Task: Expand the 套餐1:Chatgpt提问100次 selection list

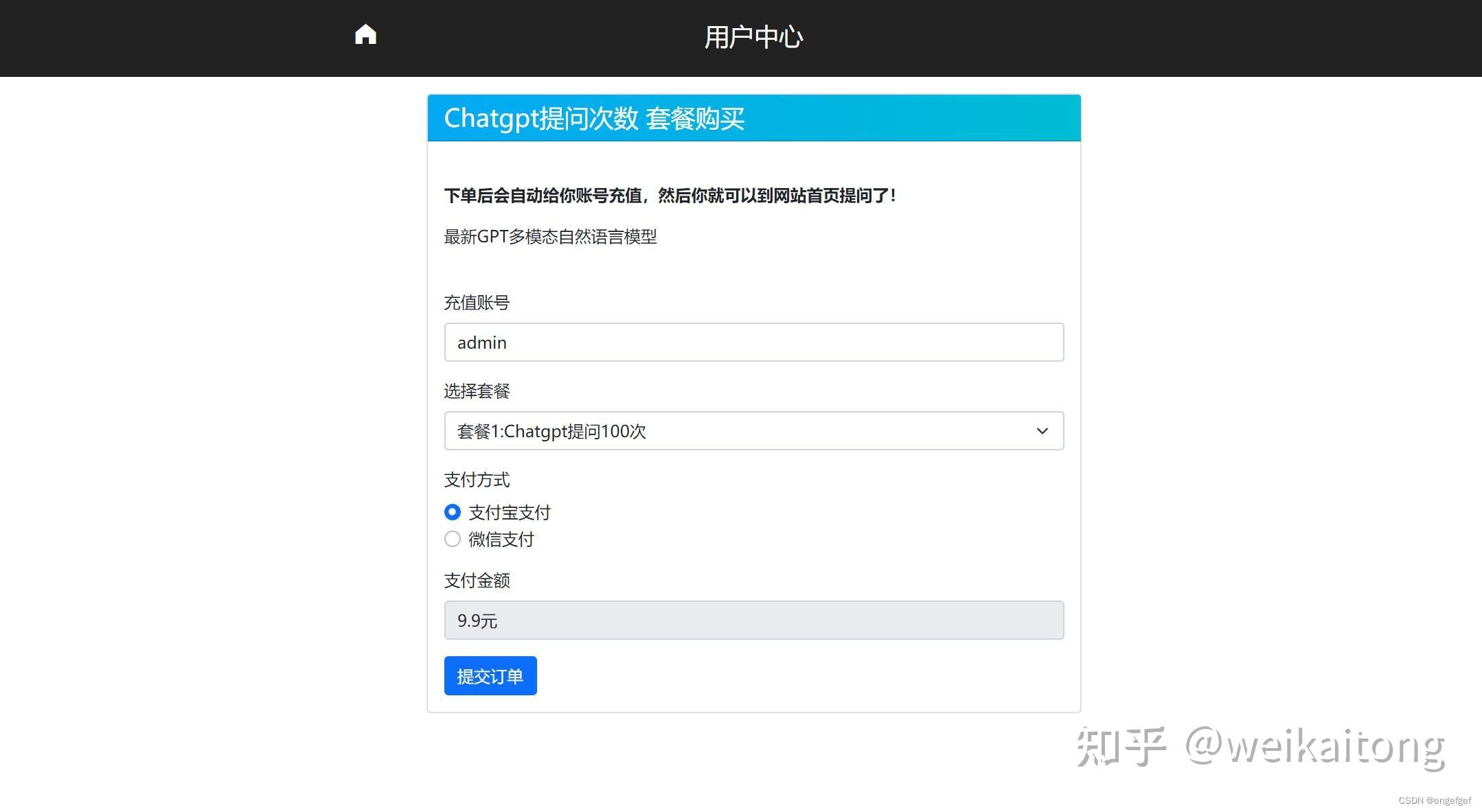Action: (x=753, y=431)
